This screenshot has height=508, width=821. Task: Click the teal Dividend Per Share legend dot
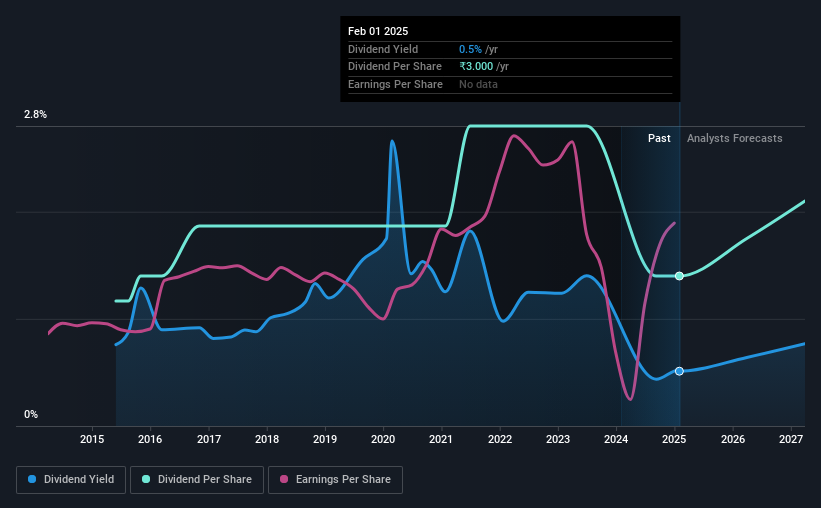tap(146, 479)
